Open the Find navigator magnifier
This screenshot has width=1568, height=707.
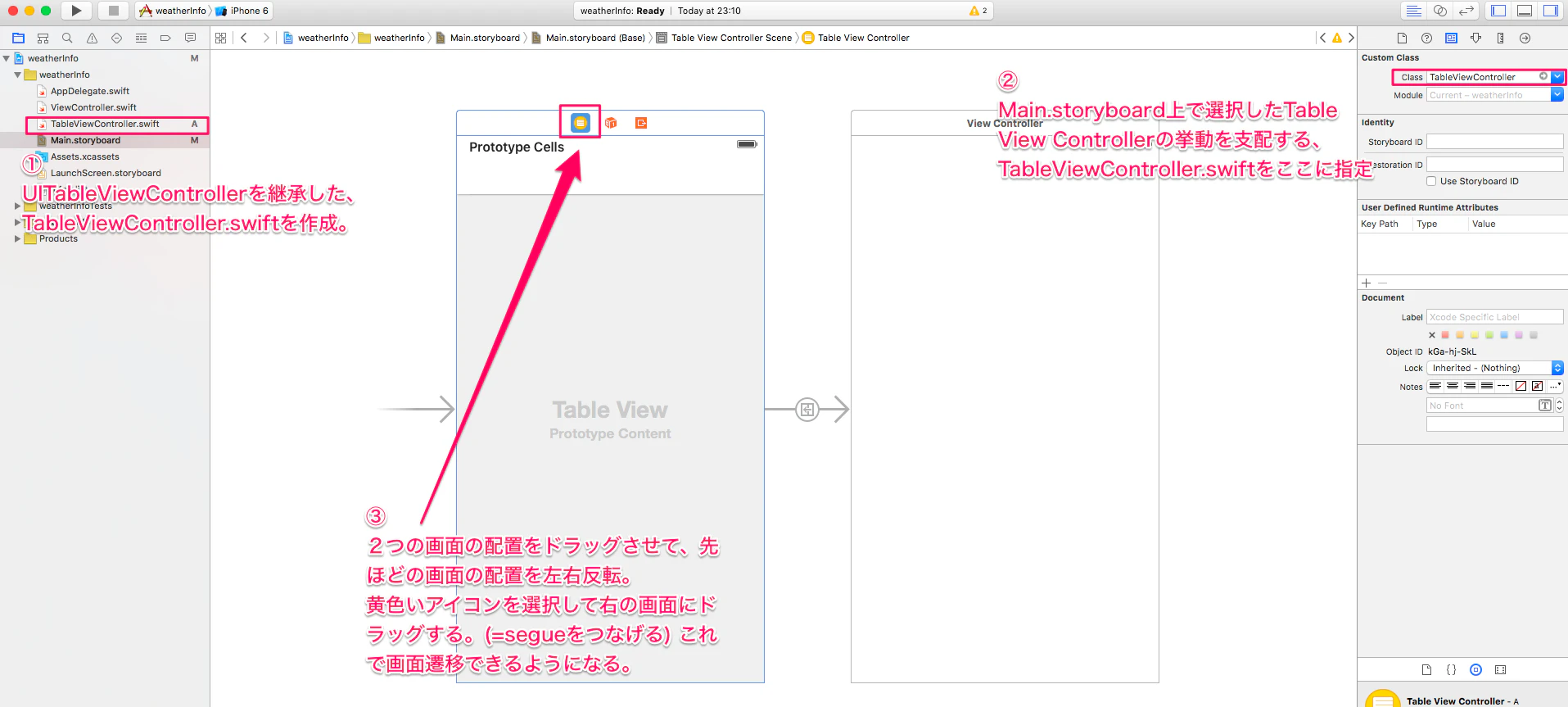point(67,38)
